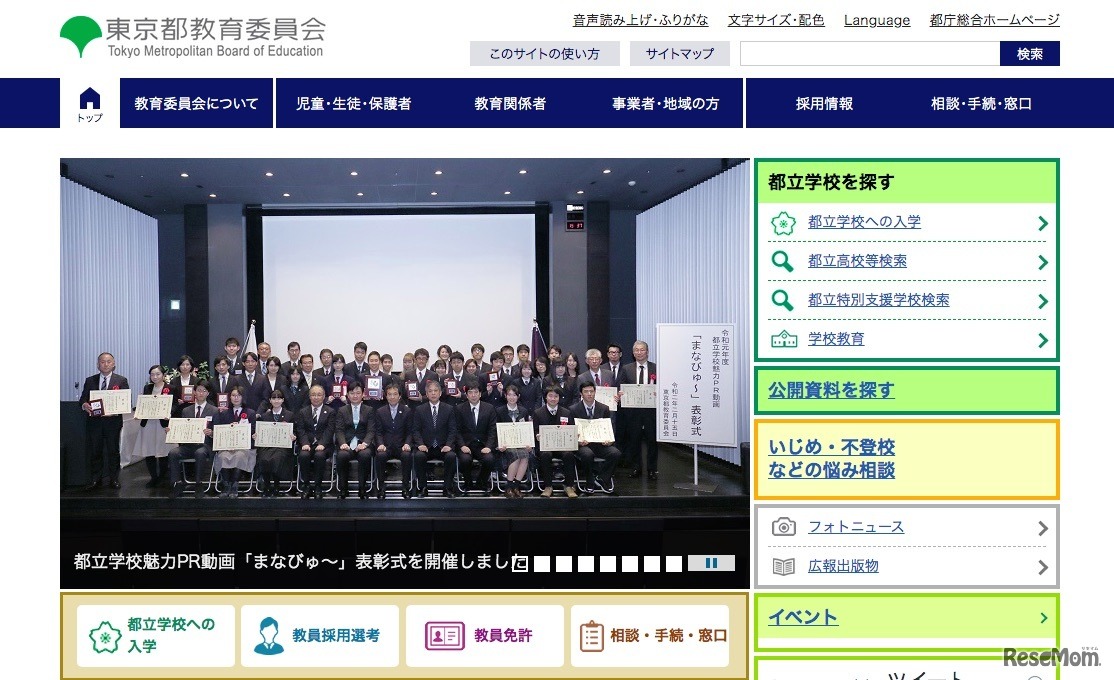This screenshot has height=680, width=1114.
Task: Click the 検索 search button
Action: [x=1030, y=53]
